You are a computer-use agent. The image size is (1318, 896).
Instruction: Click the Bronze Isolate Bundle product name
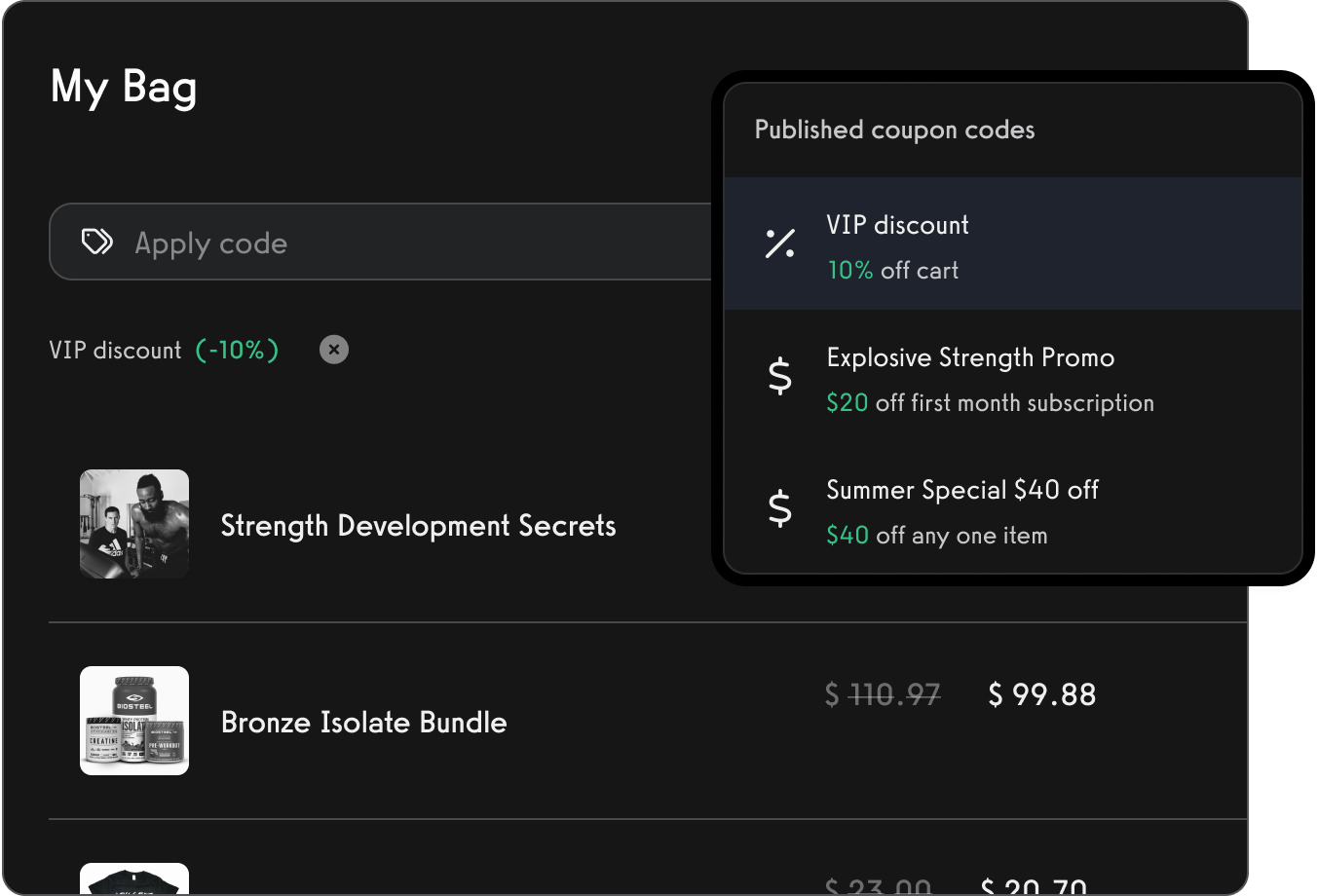tap(363, 723)
